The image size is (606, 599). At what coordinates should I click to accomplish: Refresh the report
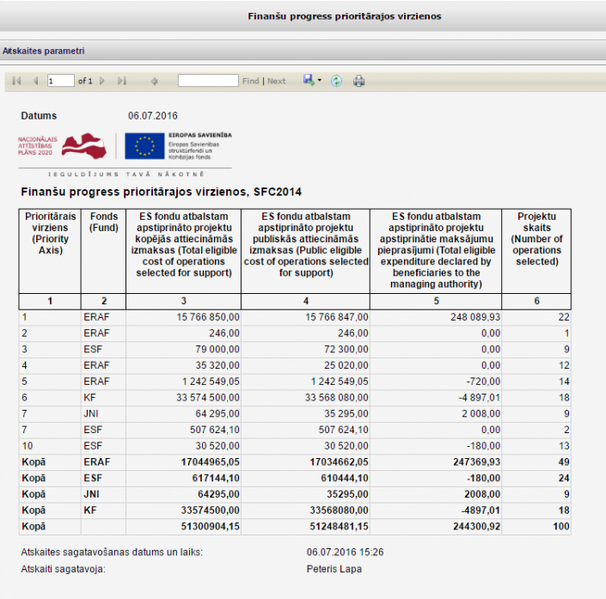337,81
